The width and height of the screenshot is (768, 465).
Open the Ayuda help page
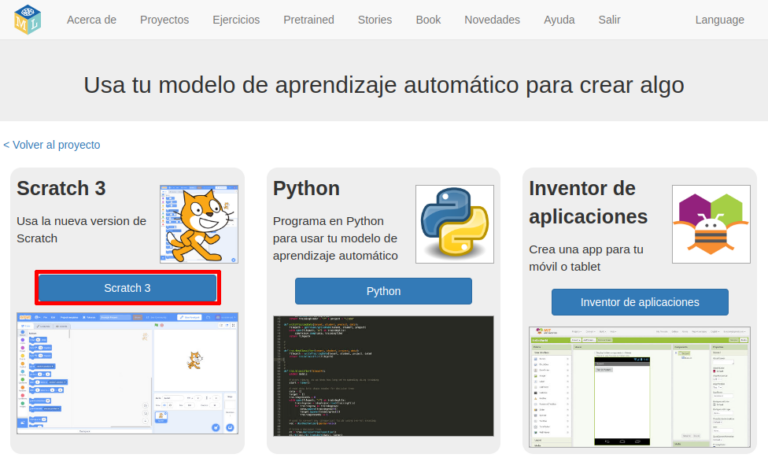[559, 20]
